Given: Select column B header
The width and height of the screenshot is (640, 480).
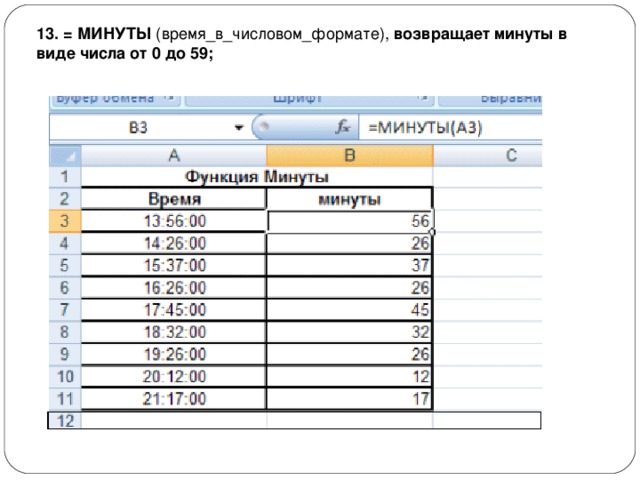Looking at the screenshot, I should pyautogui.click(x=350, y=156).
